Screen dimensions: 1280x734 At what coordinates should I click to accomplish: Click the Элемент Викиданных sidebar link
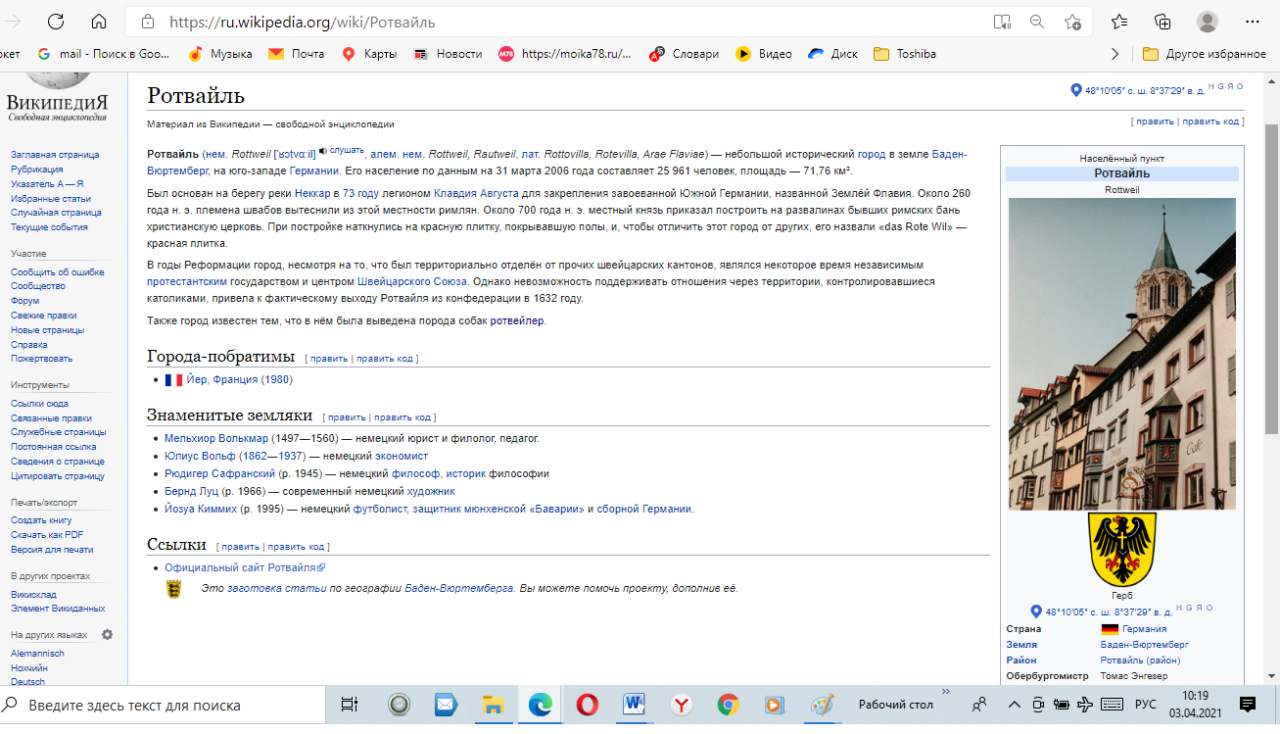58,609
